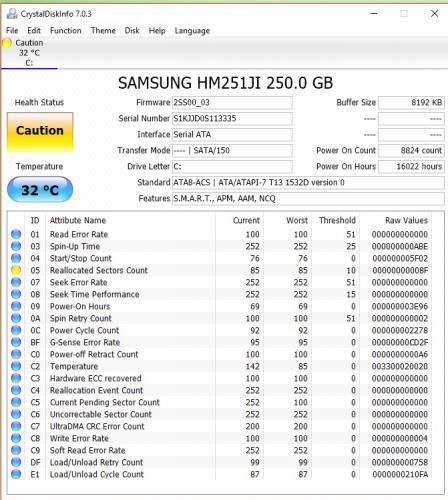Click the blue status icon for Read Error Rate
The image size is (448, 500).
pyautogui.click(x=16, y=234)
